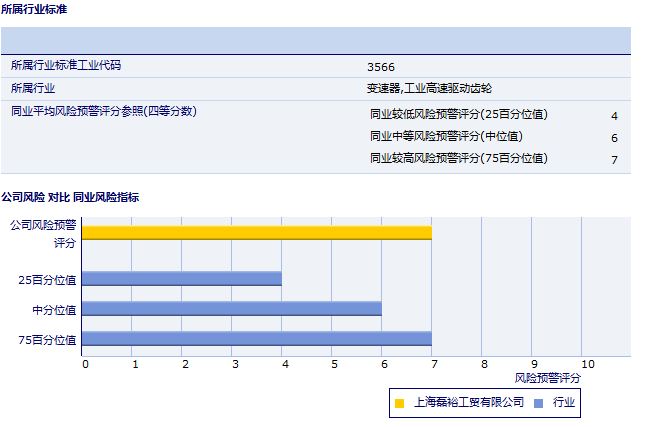654x427 pixels.
Task: Click 同业较高风险预警评分(75百分位值) row
Action: tap(458, 158)
